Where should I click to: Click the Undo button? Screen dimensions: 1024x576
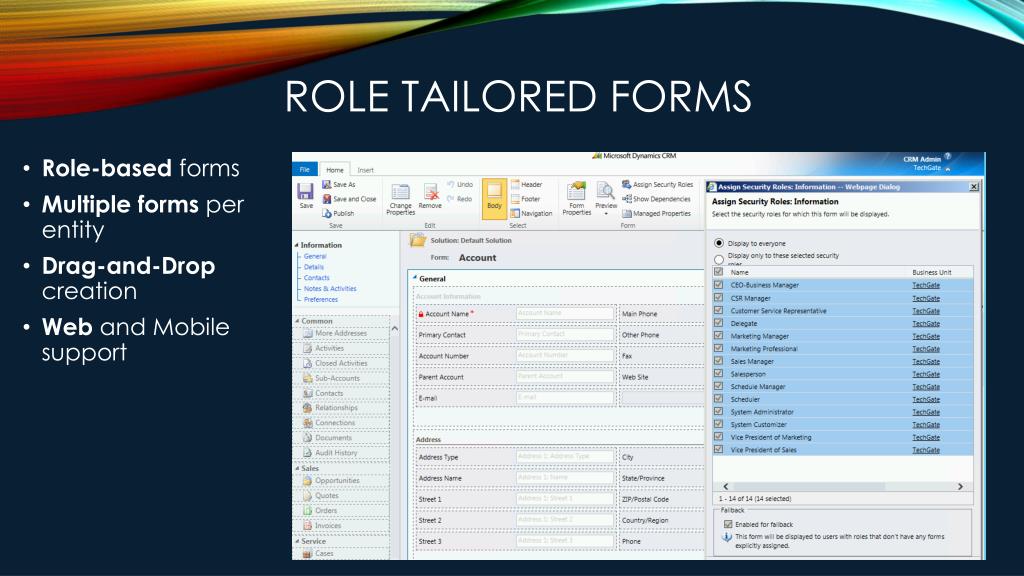pyautogui.click(x=460, y=185)
